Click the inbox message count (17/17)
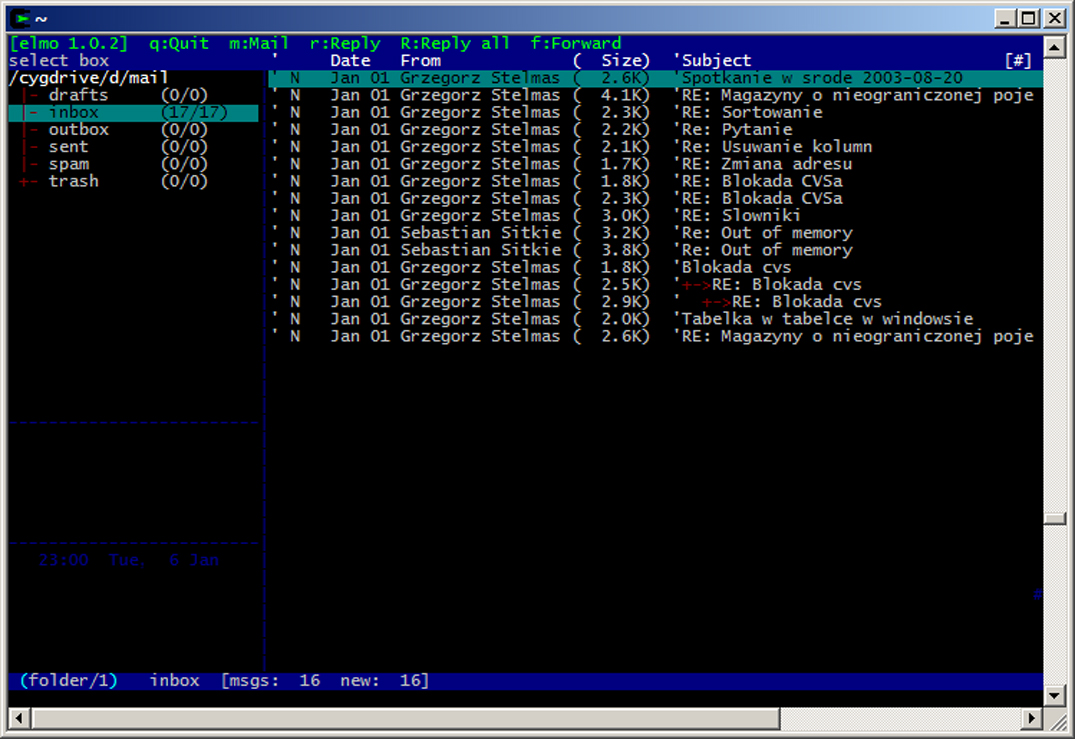1075x739 pixels. (x=194, y=112)
